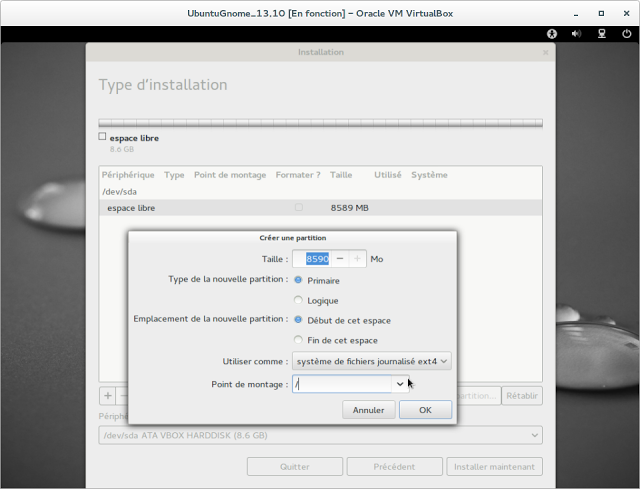The height and width of the screenshot is (489, 640).
Task: Close the VirtualBox window
Action: 627,13
